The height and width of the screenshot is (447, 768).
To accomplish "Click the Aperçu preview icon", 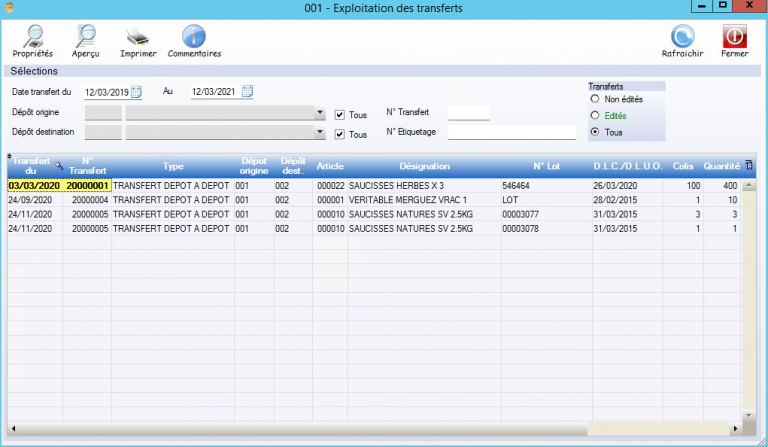I will pos(86,38).
